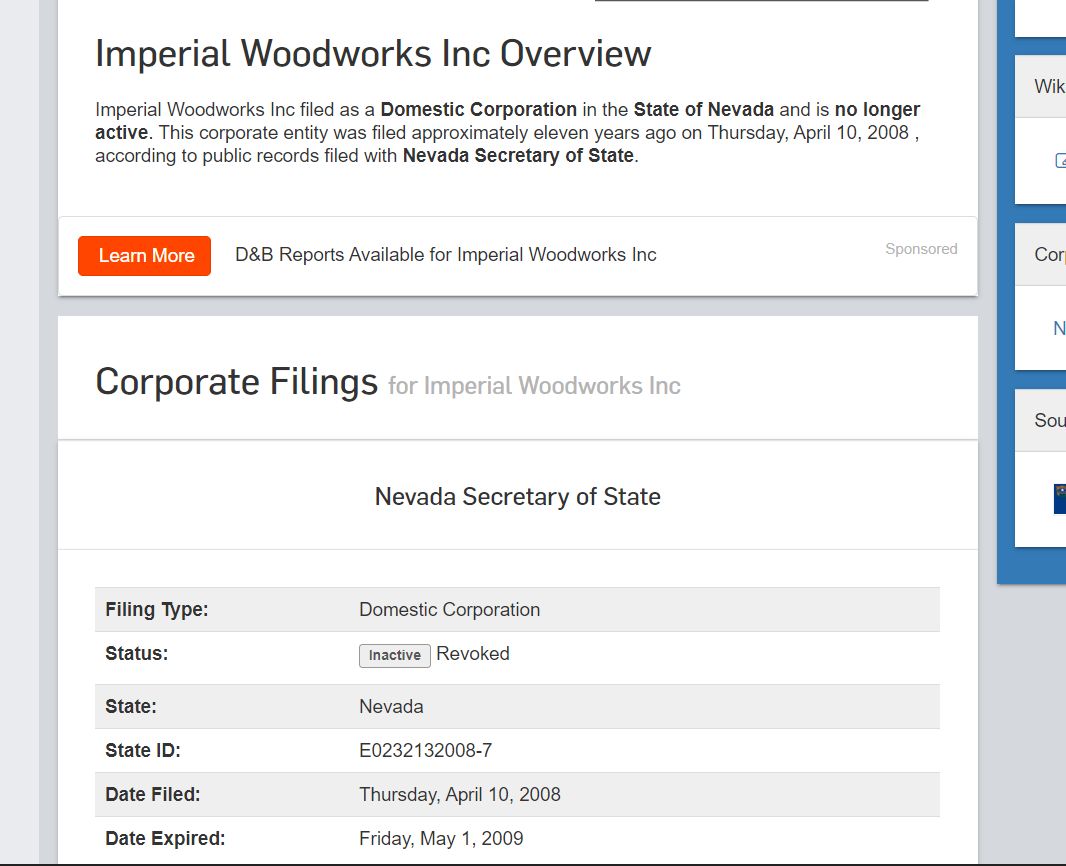The height and width of the screenshot is (866, 1066).
Task: Open the blue link under the Corp sidebar header
Action: click(1059, 328)
